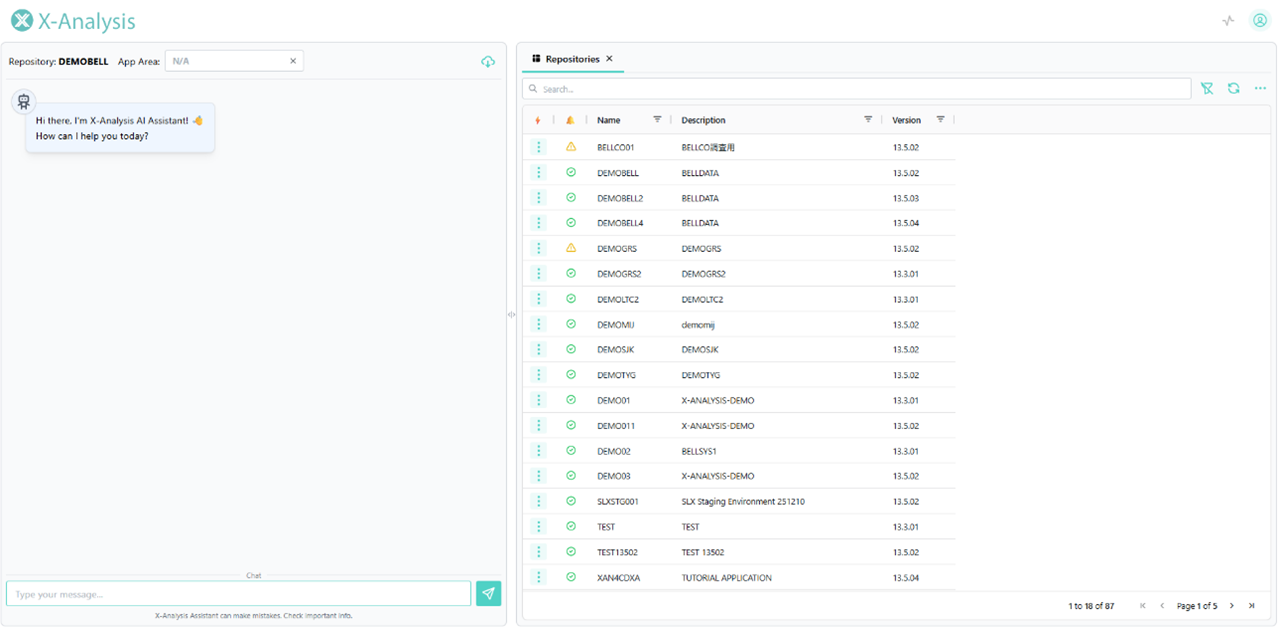This screenshot has height=627, width=1278.
Task: Click the chat message input box
Action: point(238,594)
